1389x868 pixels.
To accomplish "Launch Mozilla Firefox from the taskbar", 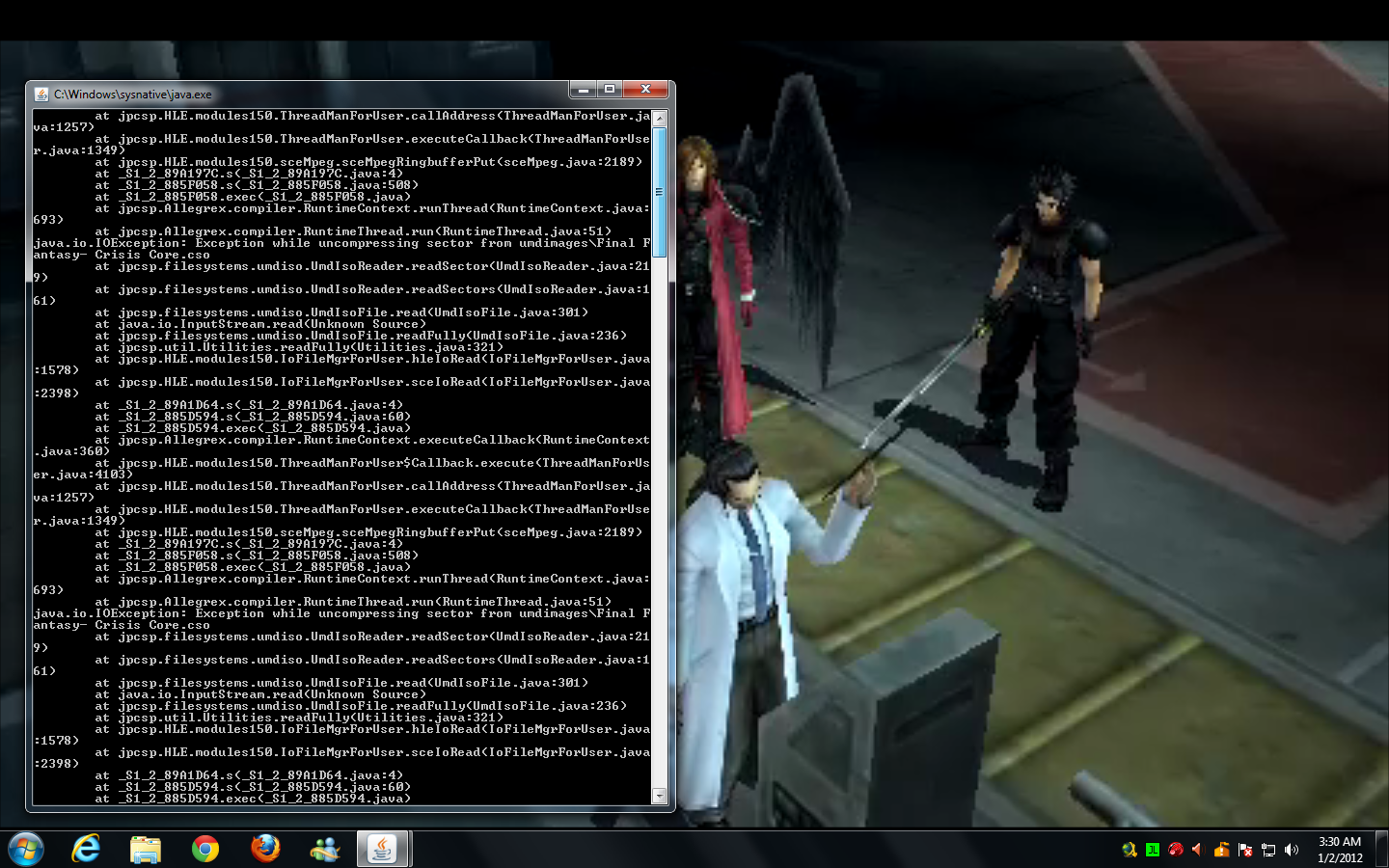I will tap(265, 849).
